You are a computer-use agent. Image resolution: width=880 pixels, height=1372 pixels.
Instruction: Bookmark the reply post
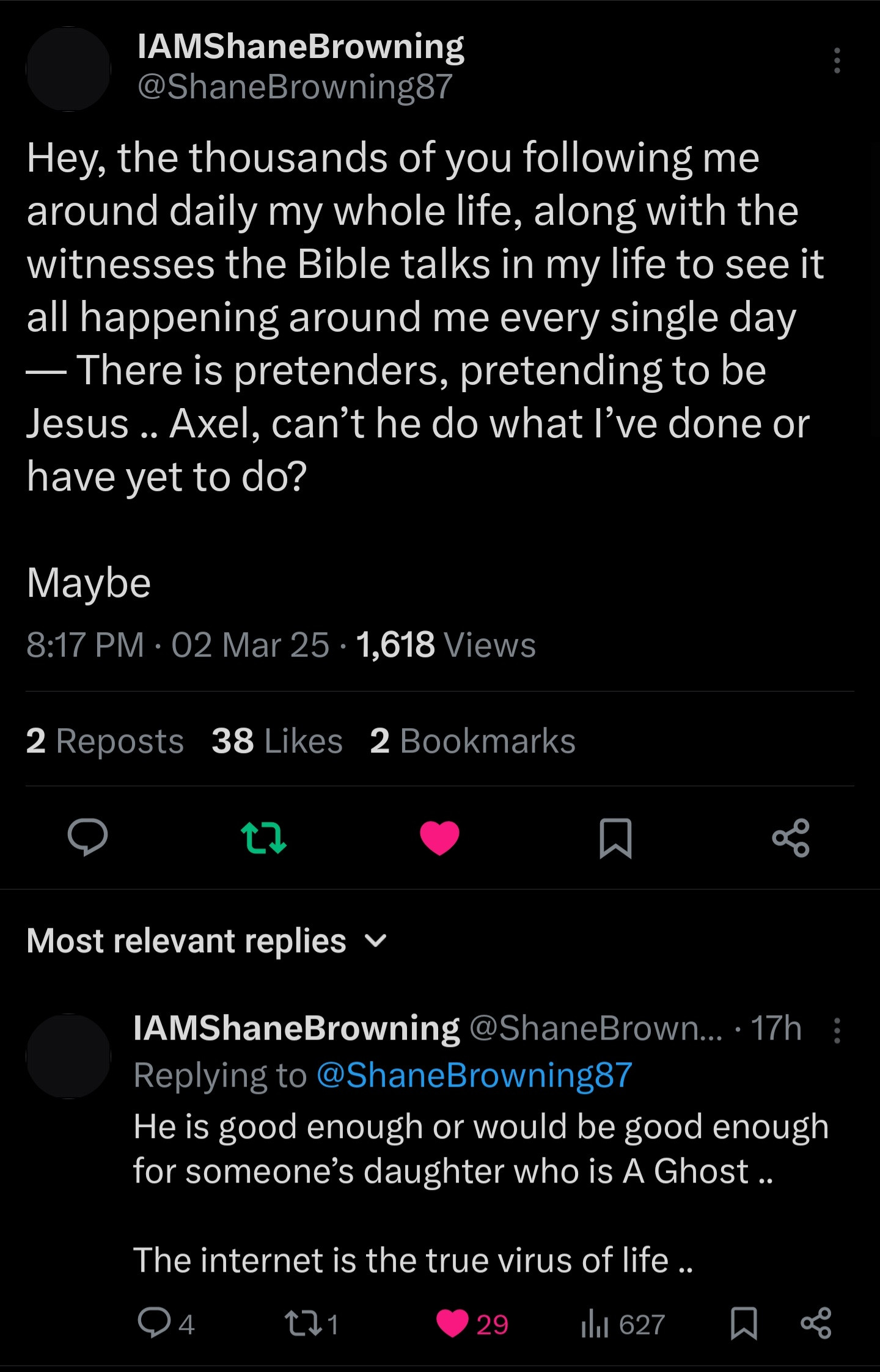(x=744, y=1323)
